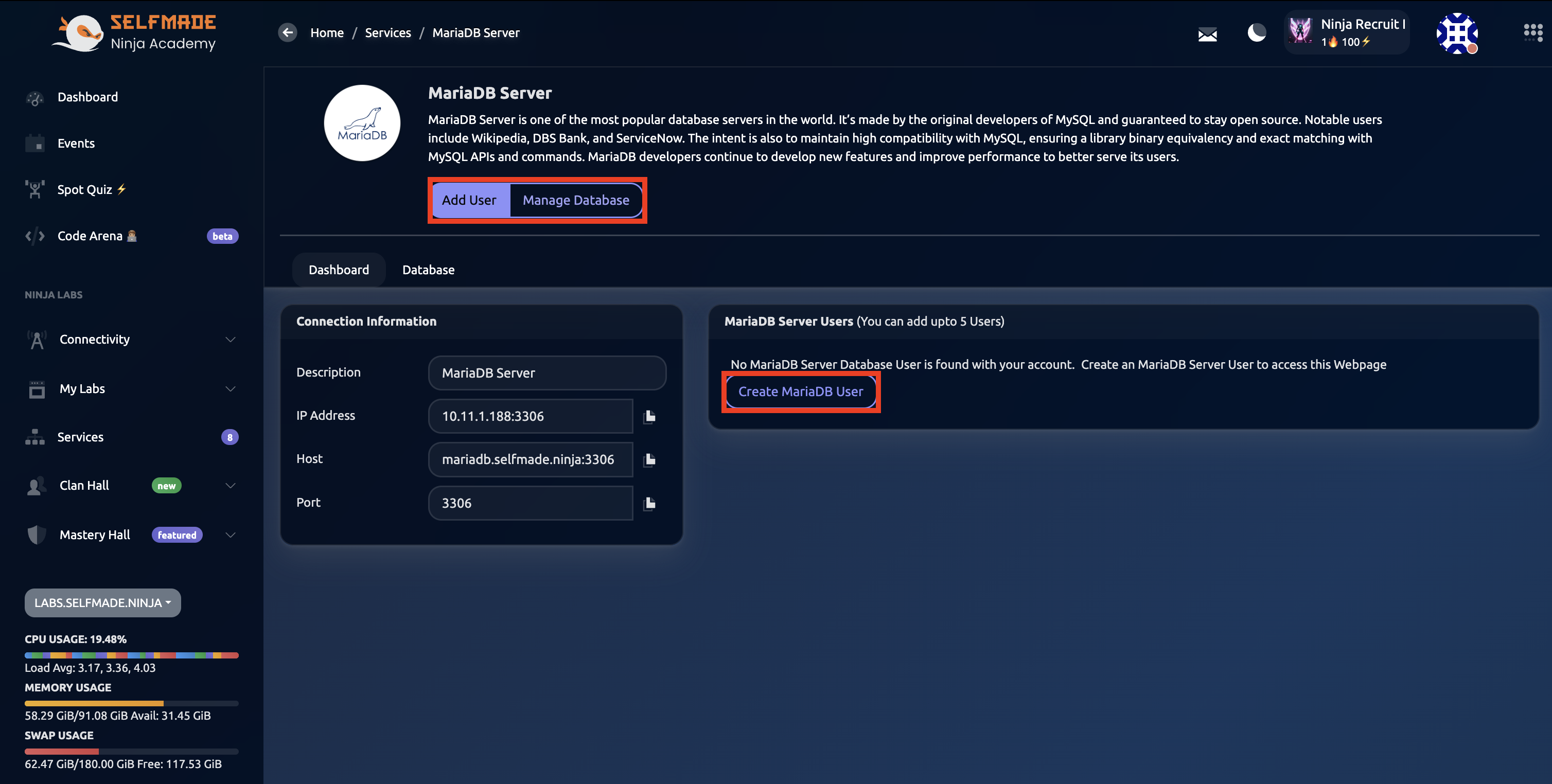Expand the Clan Hall chevron
Viewport: 1552px width, 784px height.
[x=230, y=486]
